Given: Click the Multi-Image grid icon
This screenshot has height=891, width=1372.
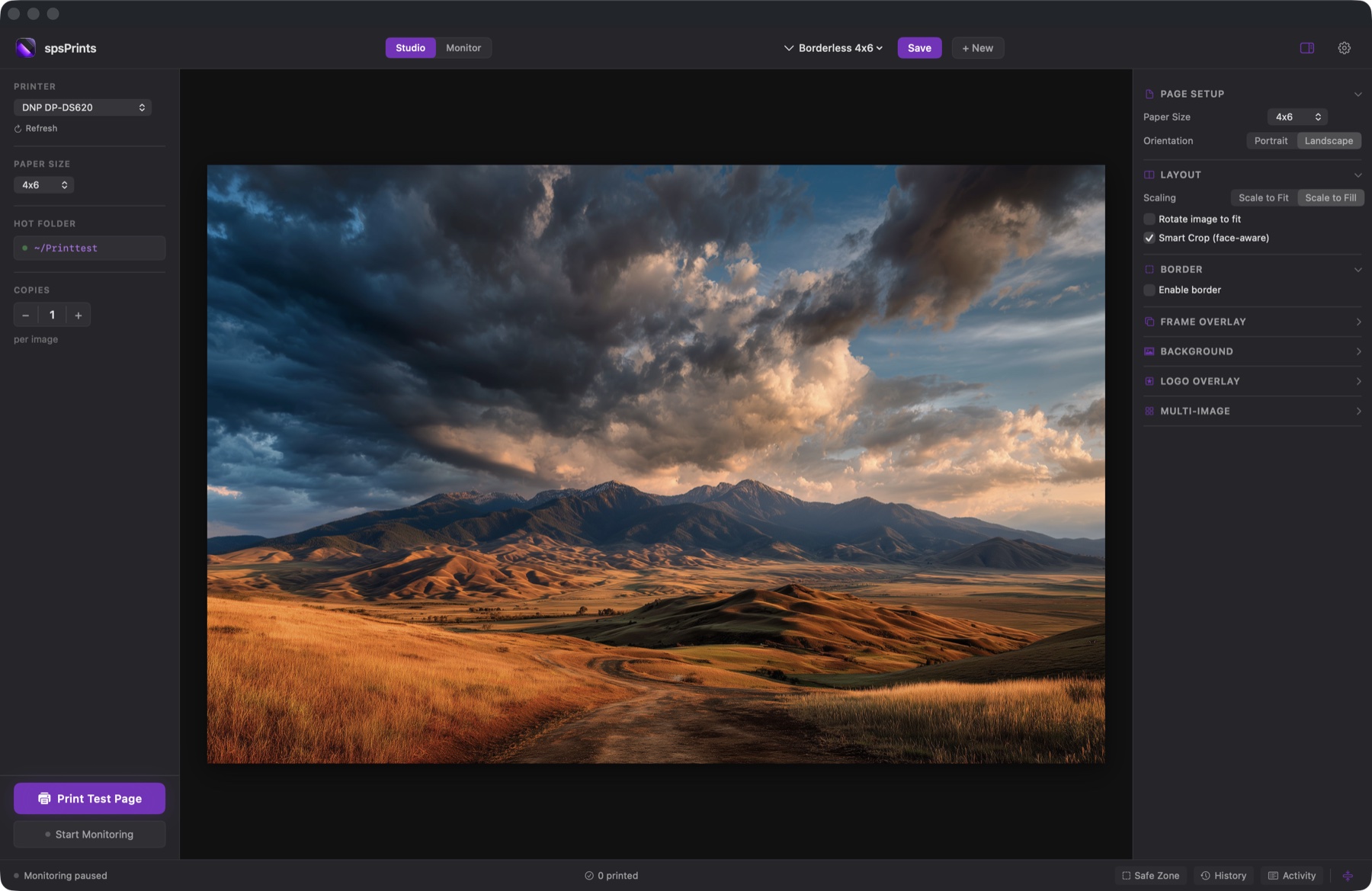Looking at the screenshot, I should (x=1149, y=411).
